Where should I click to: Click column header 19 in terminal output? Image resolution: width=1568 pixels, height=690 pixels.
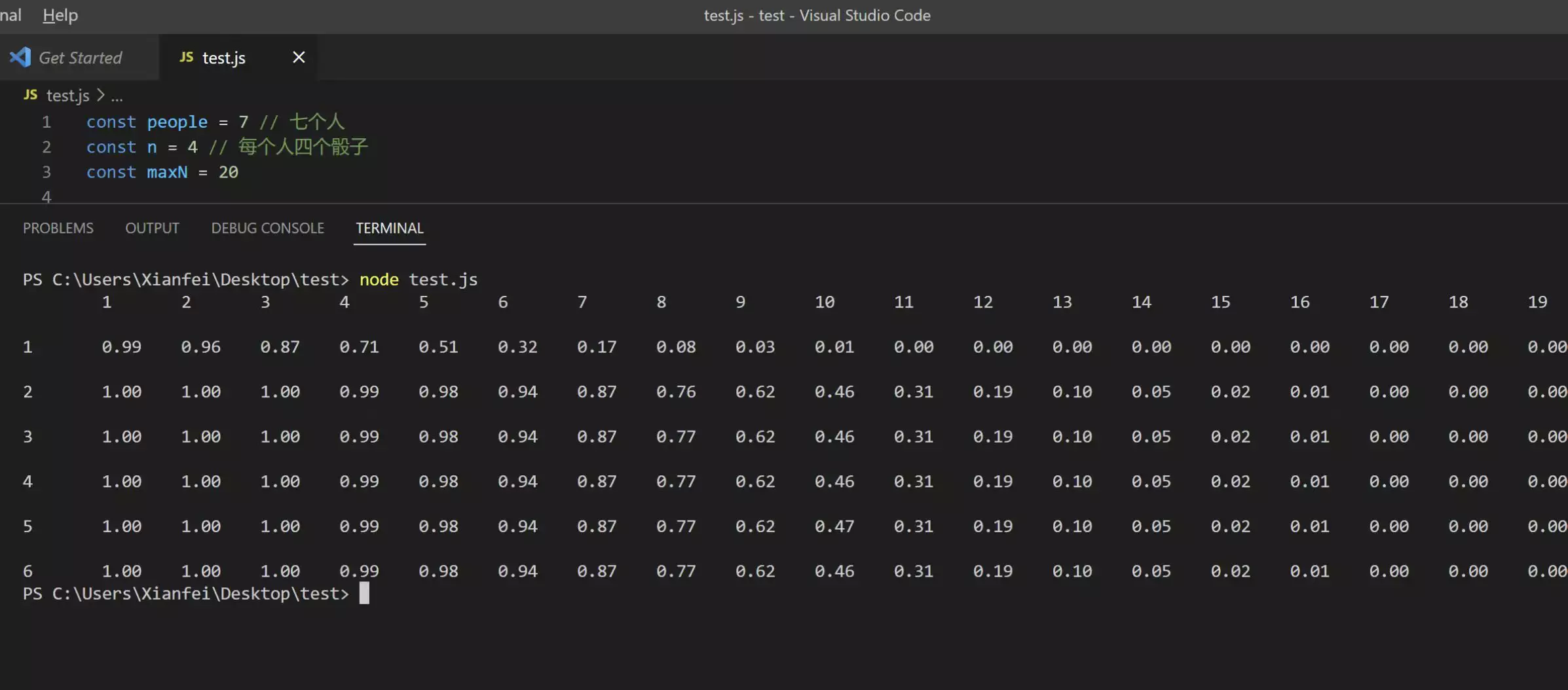tap(1537, 302)
